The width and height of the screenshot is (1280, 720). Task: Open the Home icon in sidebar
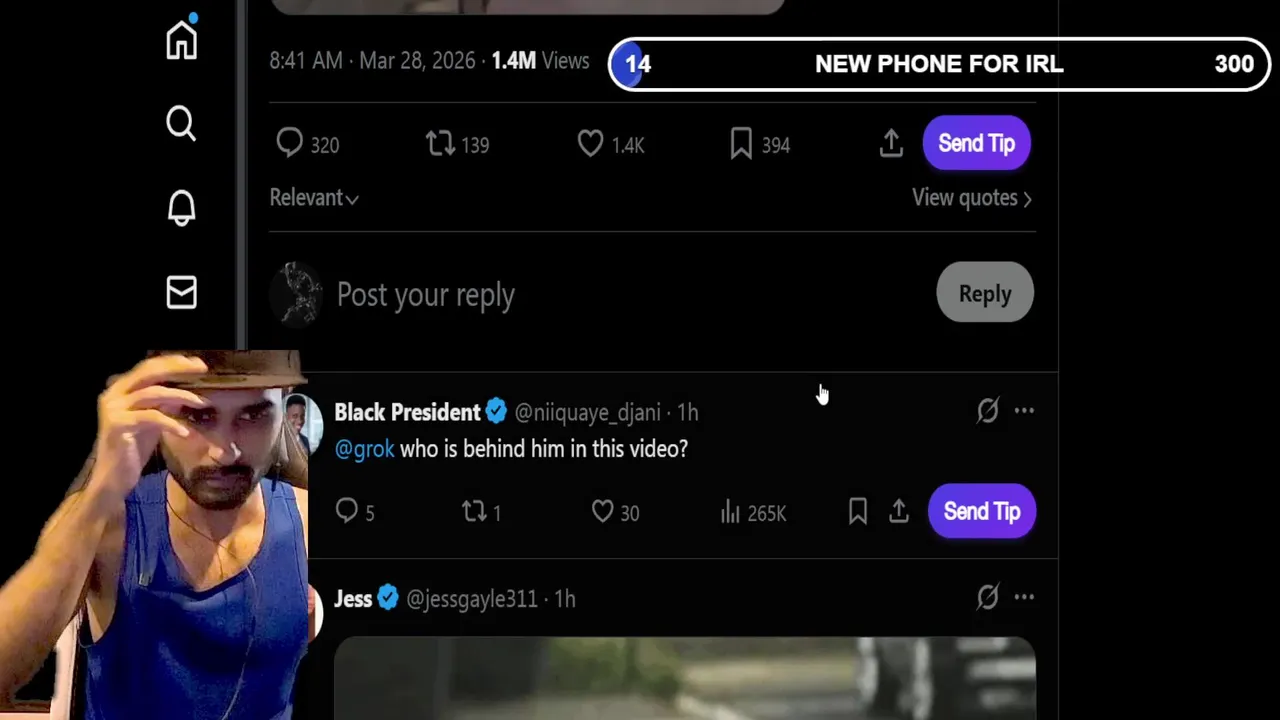(181, 39)
